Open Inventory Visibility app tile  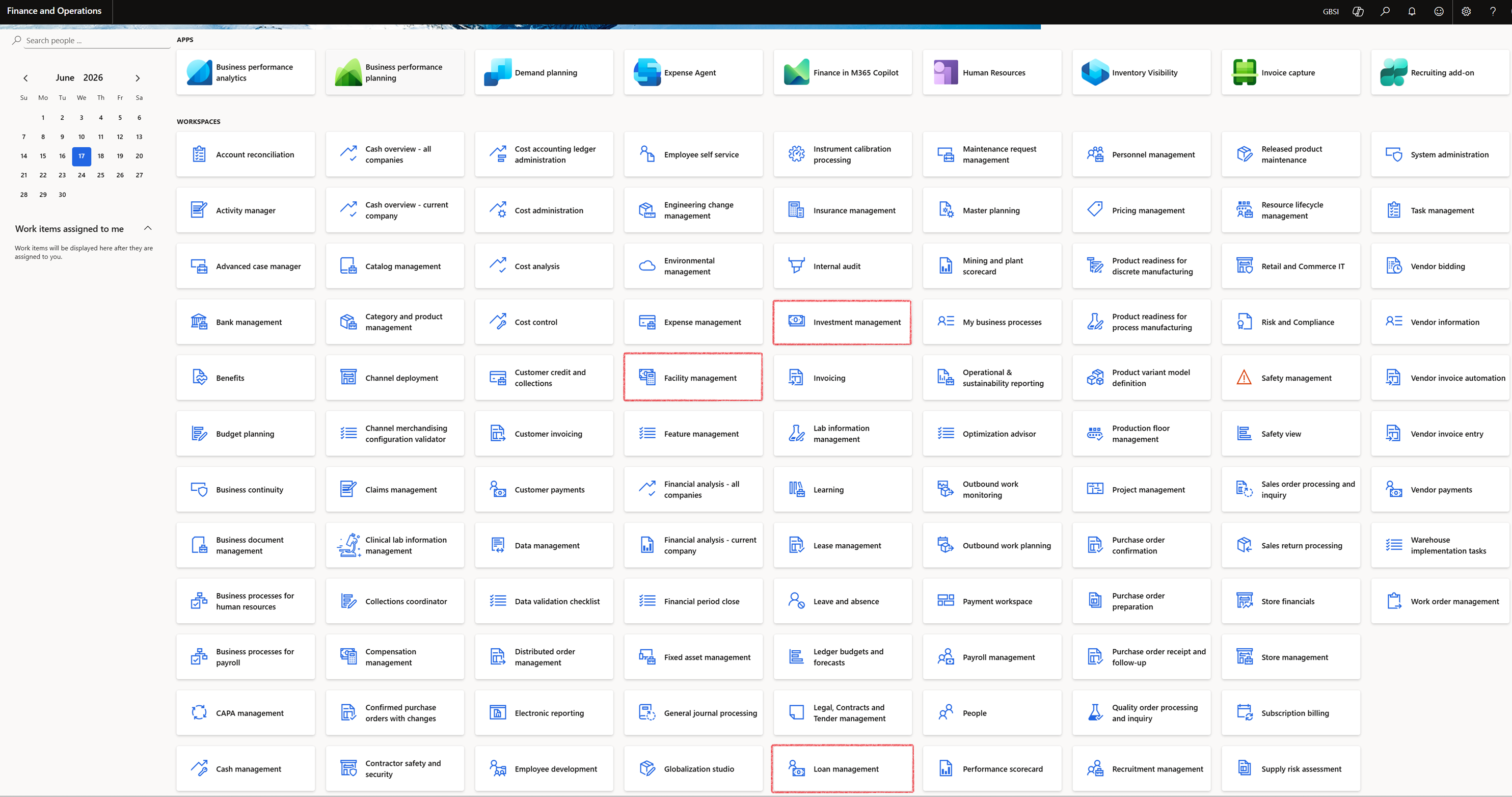(x=1142, y=73)
